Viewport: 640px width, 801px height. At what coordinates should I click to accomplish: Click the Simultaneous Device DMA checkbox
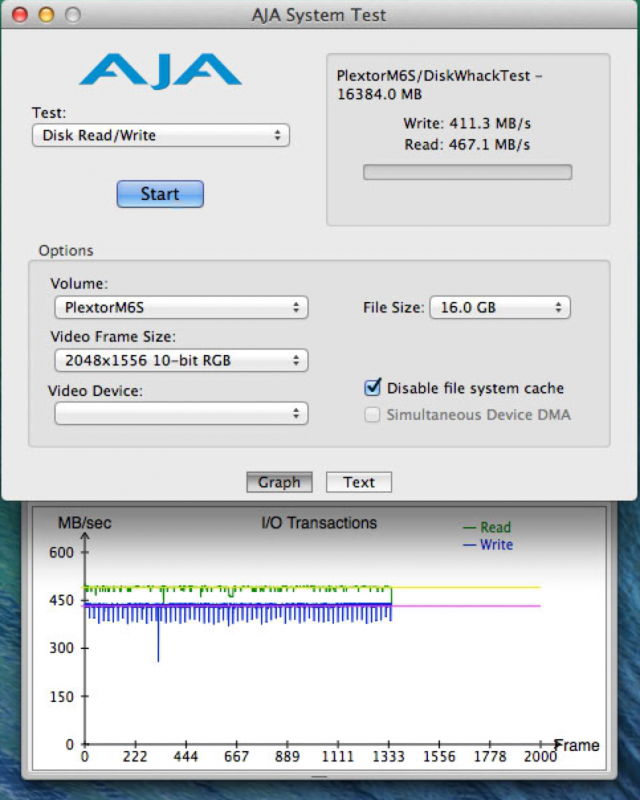pos(372,414)
